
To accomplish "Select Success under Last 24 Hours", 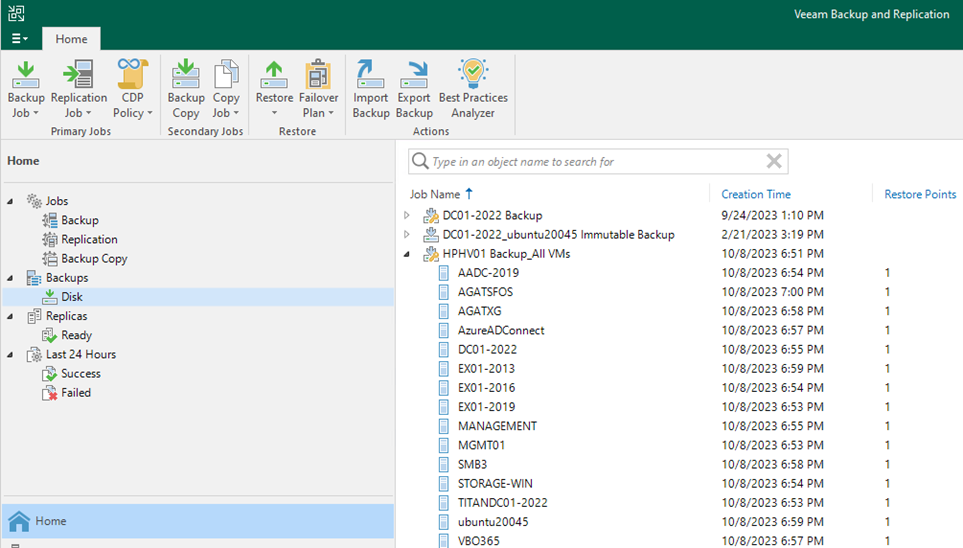I will pyautogui.click(x=80, y=374).
